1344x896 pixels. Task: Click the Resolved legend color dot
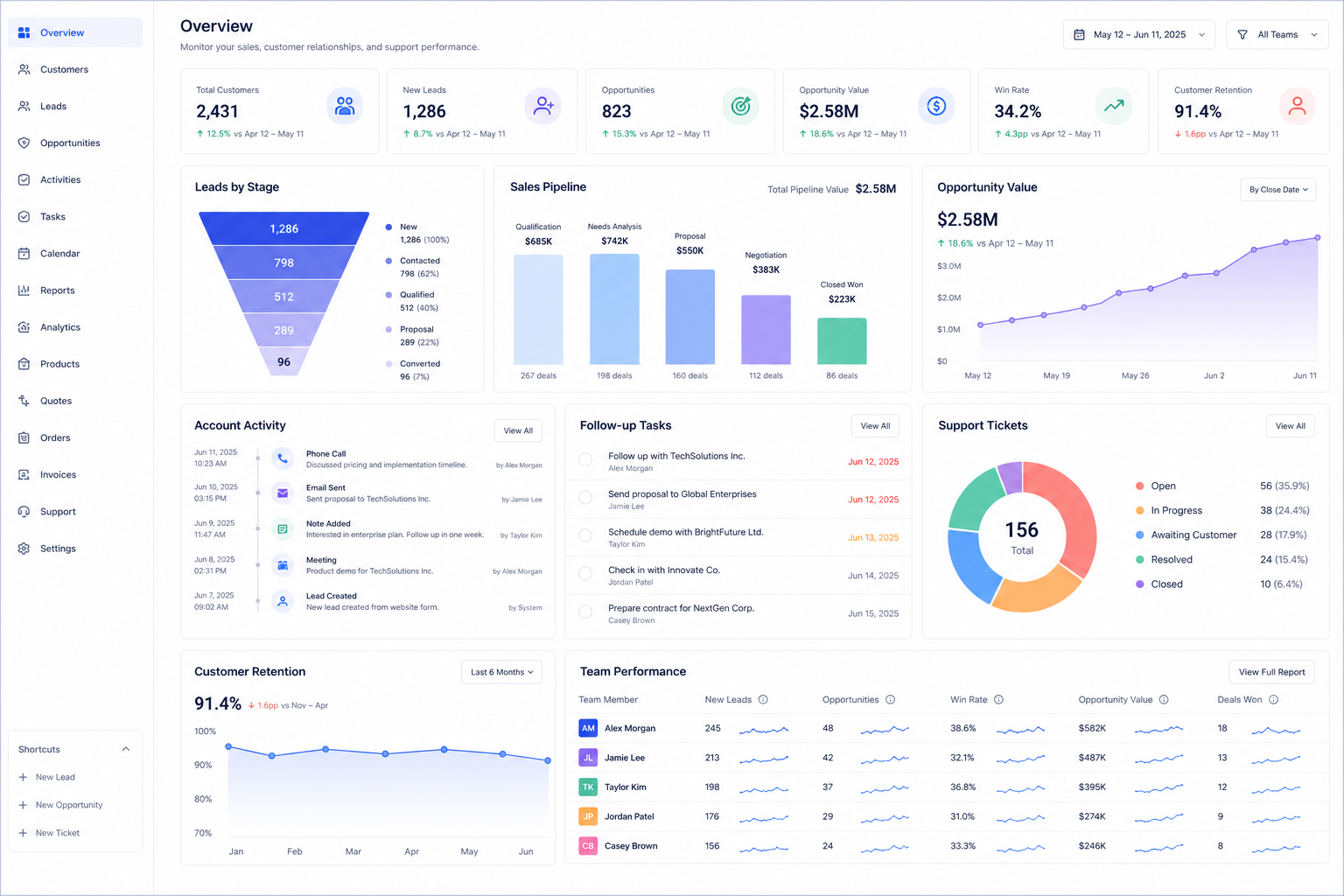[1139, 559]
